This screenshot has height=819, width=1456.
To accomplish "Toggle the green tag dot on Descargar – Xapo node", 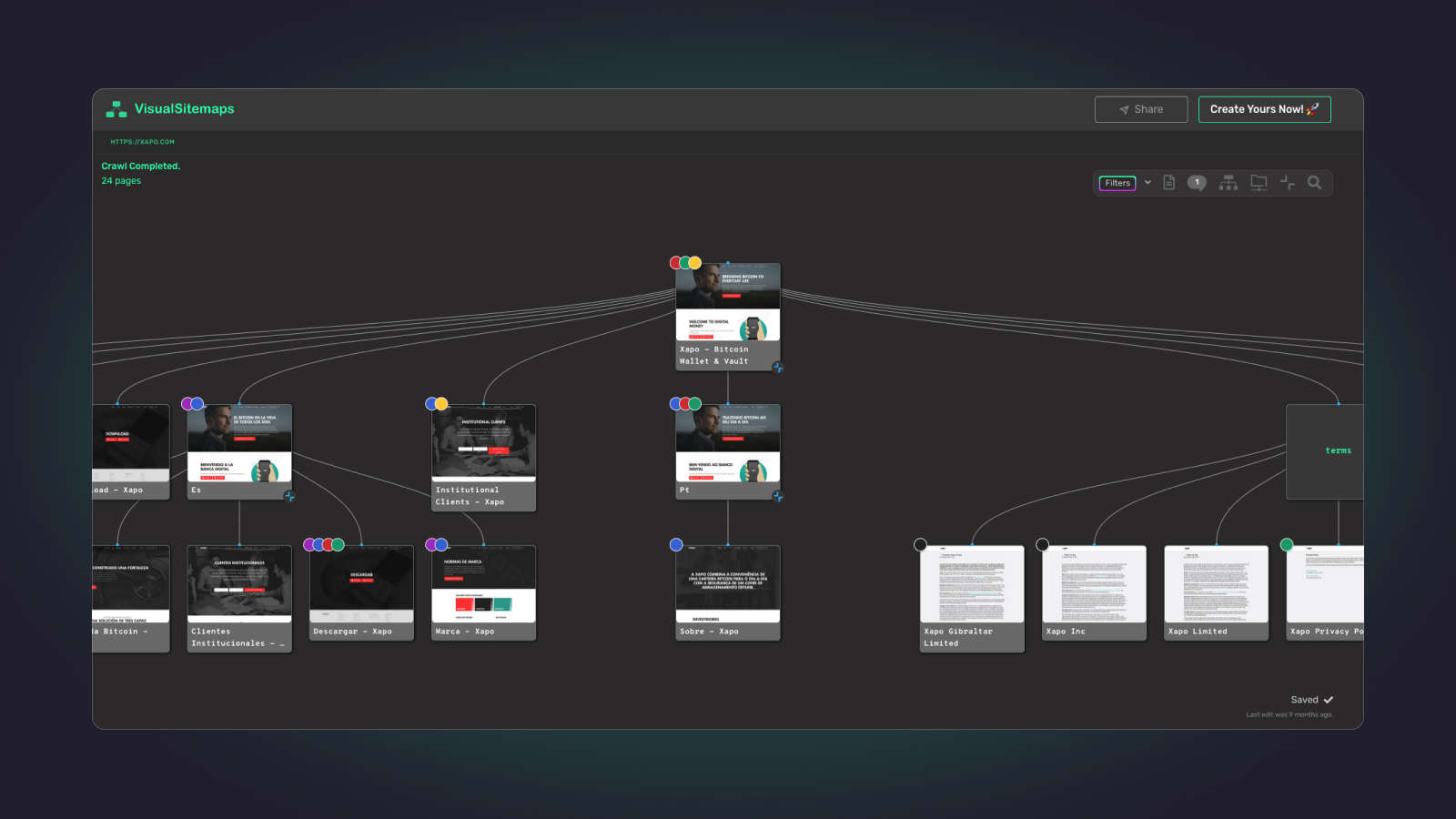I will tap(338, 544).
